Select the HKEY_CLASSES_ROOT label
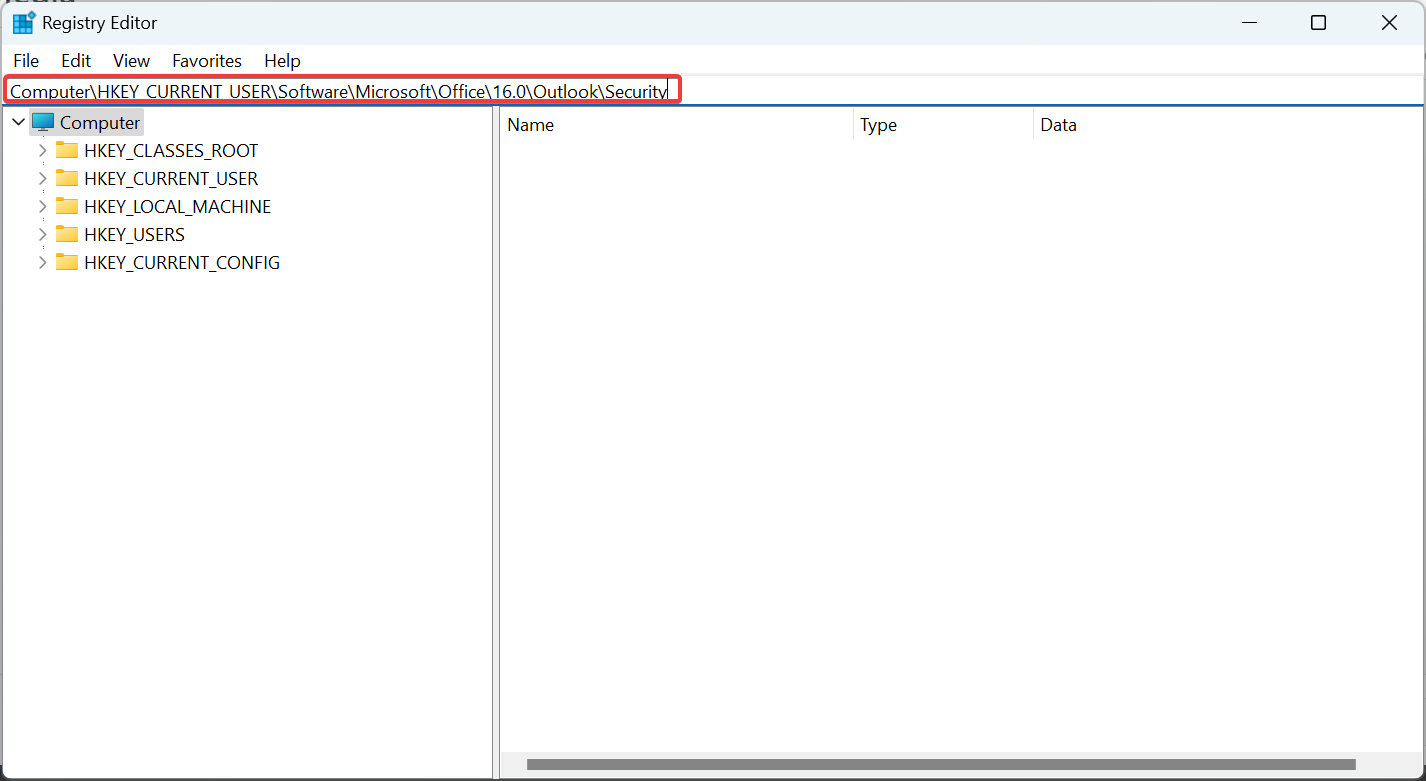1426x781 pixels. [171, 151]
